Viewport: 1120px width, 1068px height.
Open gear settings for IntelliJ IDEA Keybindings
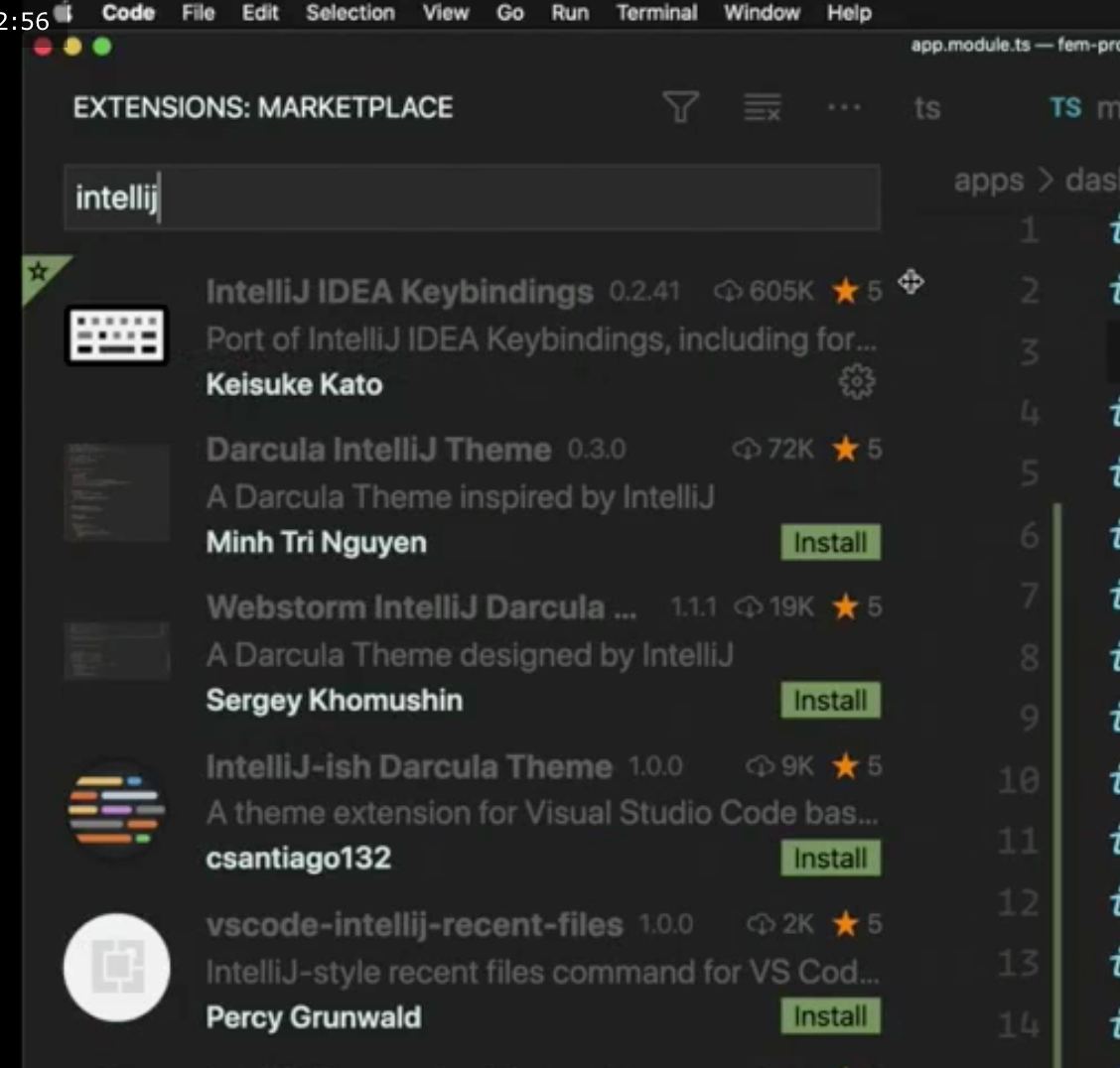coord(857,382)
